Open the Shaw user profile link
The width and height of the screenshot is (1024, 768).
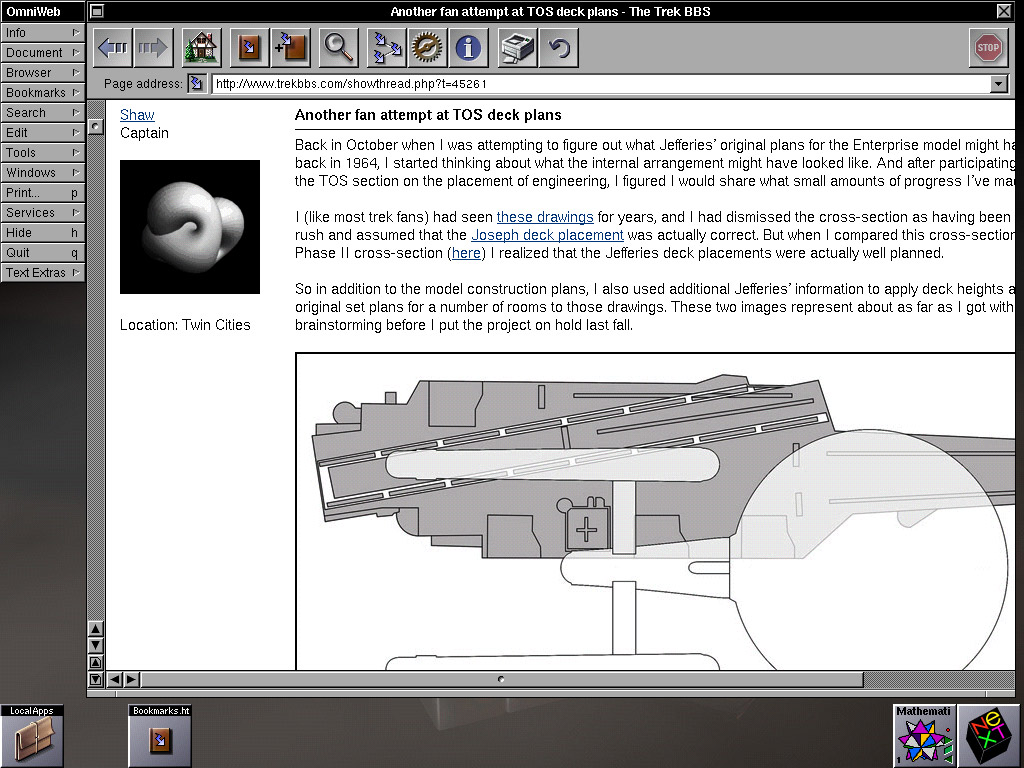137,115
